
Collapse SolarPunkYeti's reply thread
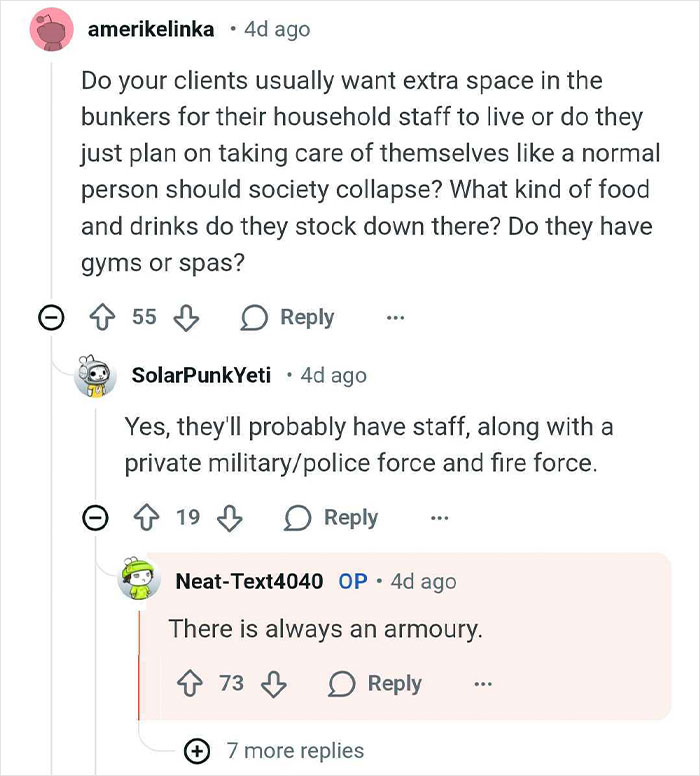95,518
